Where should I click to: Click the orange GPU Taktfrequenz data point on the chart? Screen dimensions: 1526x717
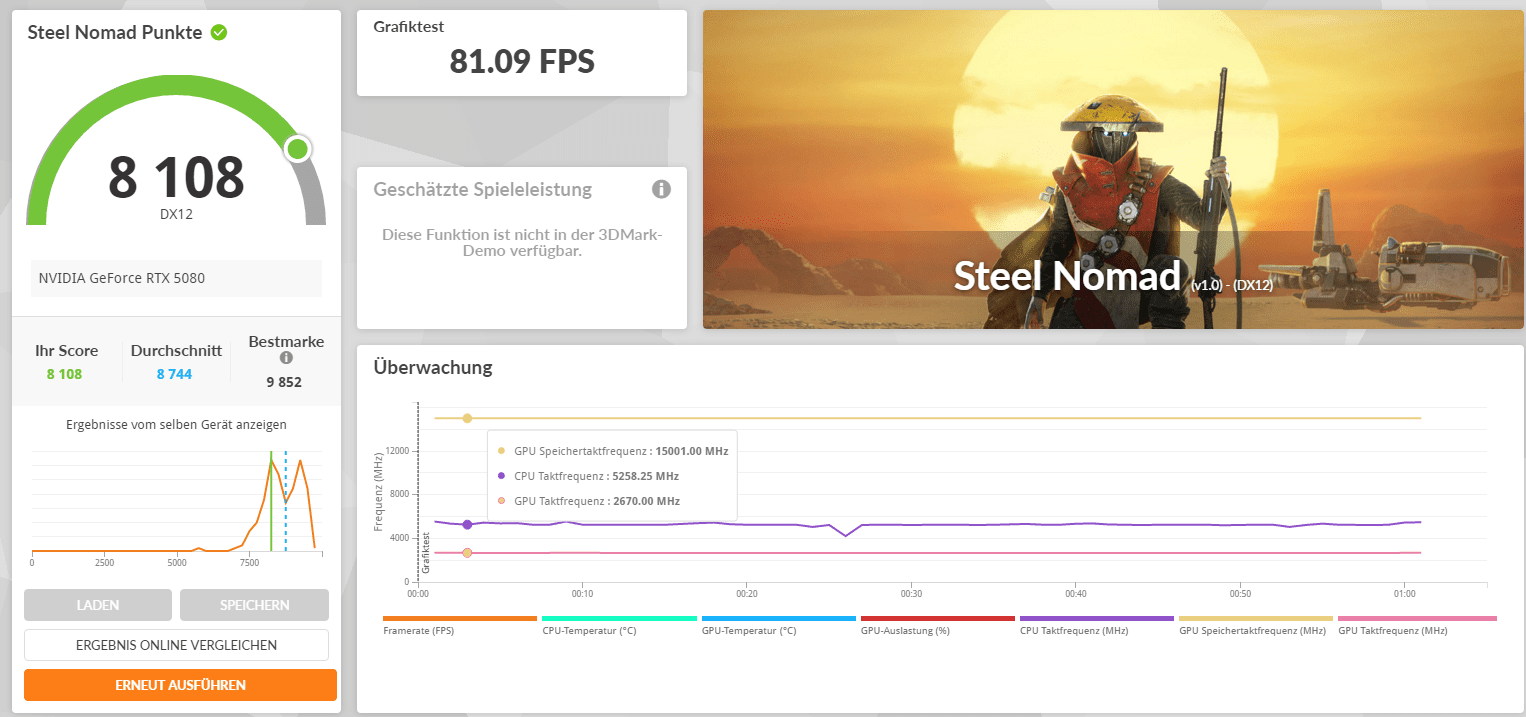click(x=467, y=553)
